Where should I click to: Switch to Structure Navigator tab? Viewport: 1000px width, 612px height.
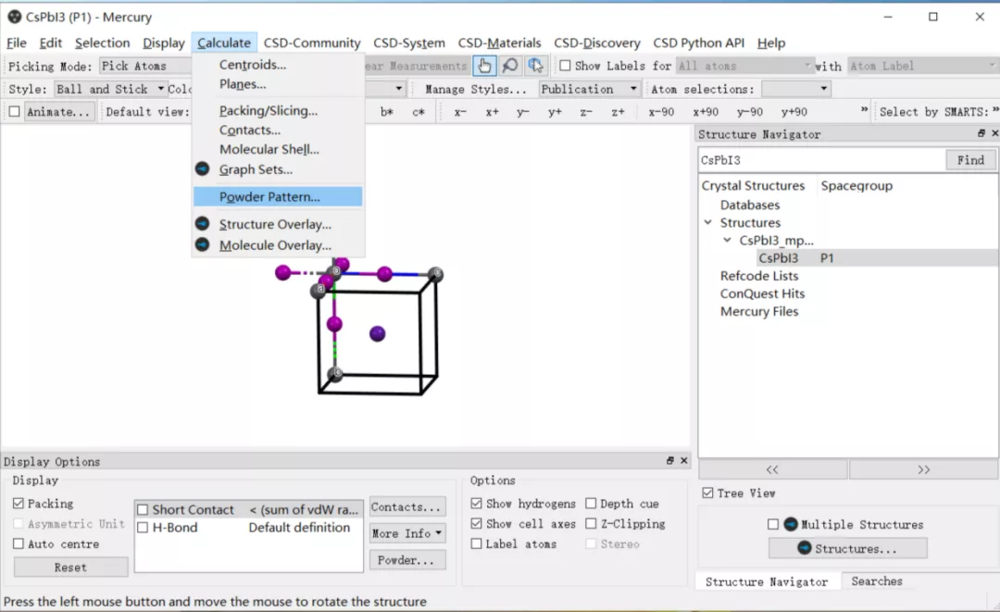pyautogui.click(x=767, y=581)
